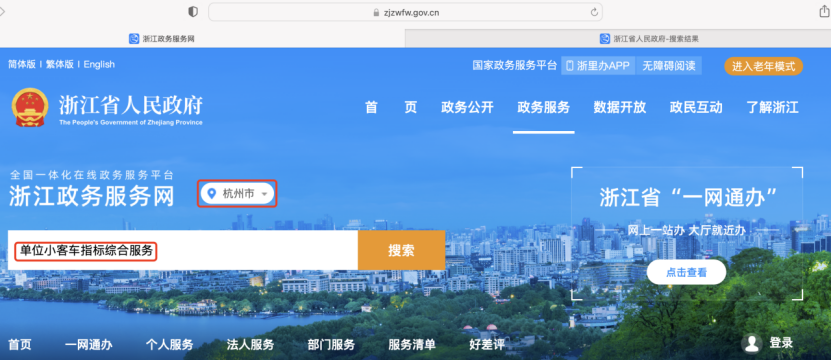
Task: Click the 网上一站办 大厅就近办 slogan
Action: tap(686, 230)
